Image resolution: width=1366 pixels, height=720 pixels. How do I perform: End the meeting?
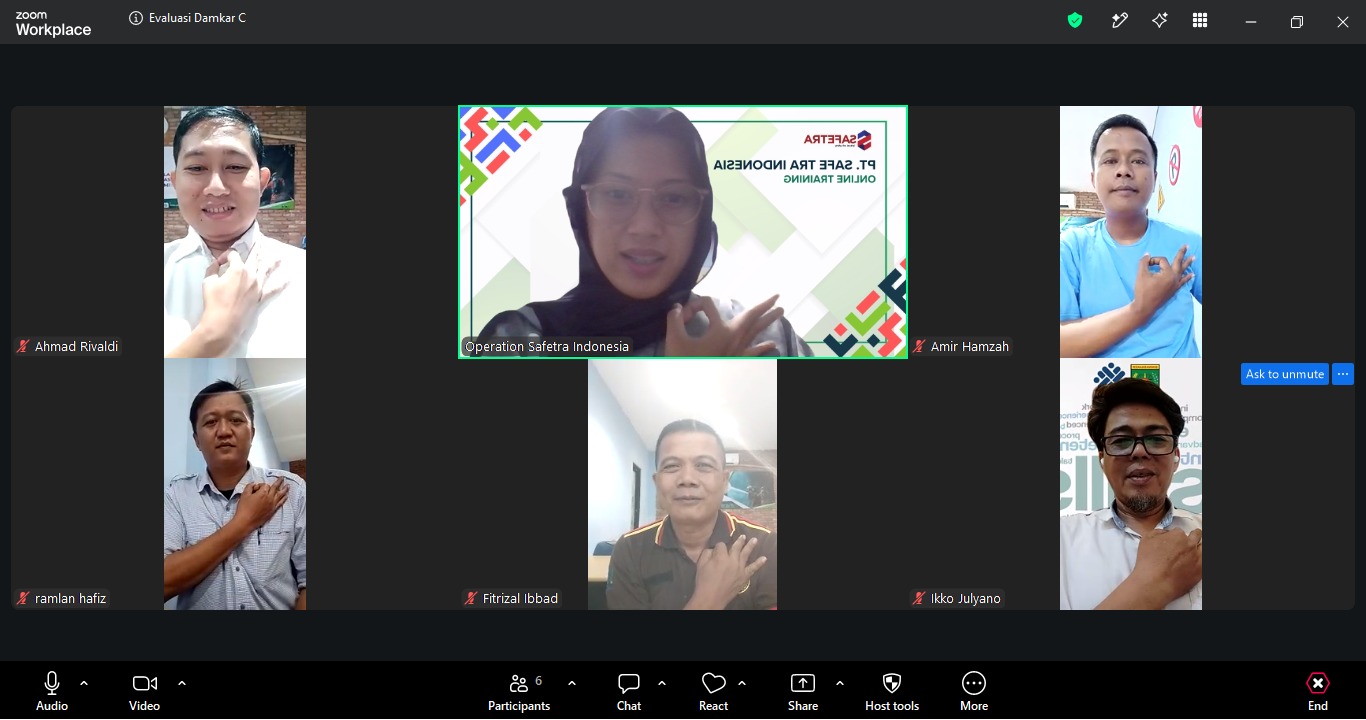1318,691
